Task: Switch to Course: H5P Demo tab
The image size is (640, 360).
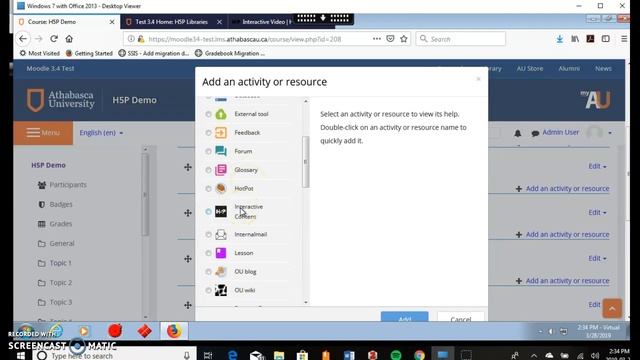Action: (67, 22)
